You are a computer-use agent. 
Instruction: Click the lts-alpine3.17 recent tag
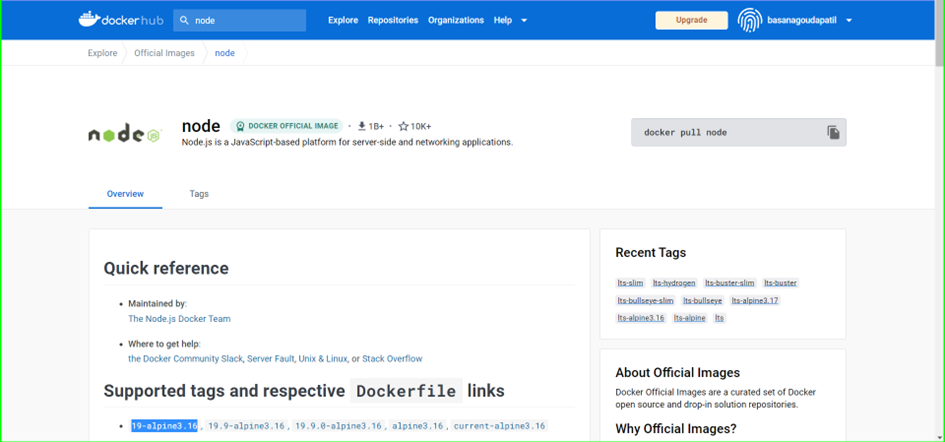tap(756, 300)
